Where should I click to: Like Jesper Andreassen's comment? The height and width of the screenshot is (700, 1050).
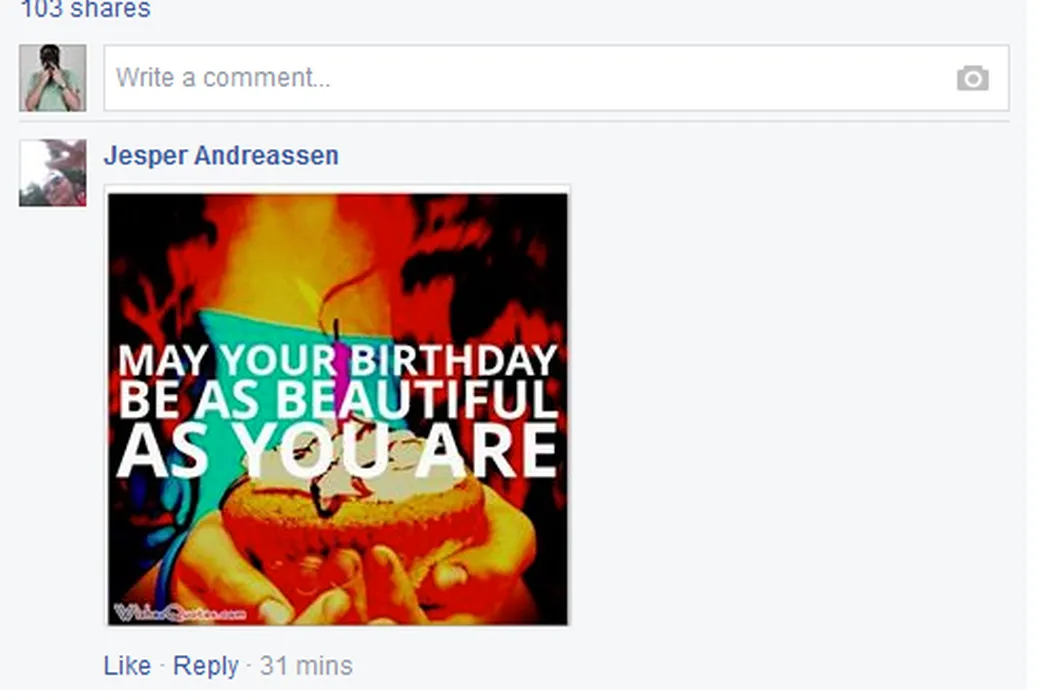point(127,666)
